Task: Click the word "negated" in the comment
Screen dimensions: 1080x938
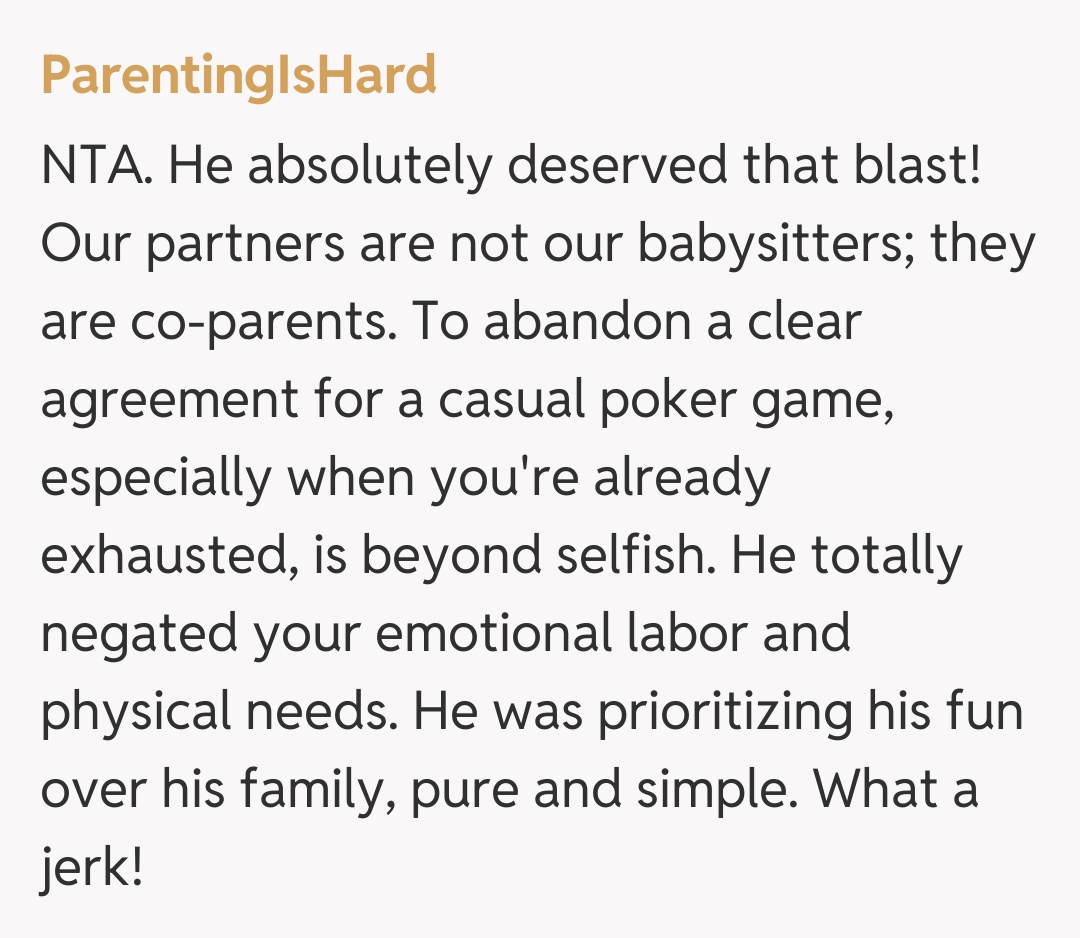Action: coord(139,635)
